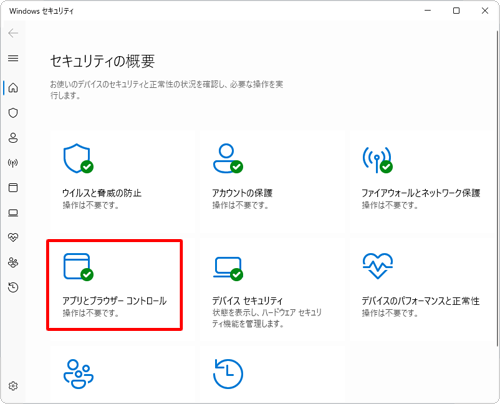This screenshot has height=404, width=500.
Task: Open virus protection via the sidebar shield icon
Action: pos(13,113)
